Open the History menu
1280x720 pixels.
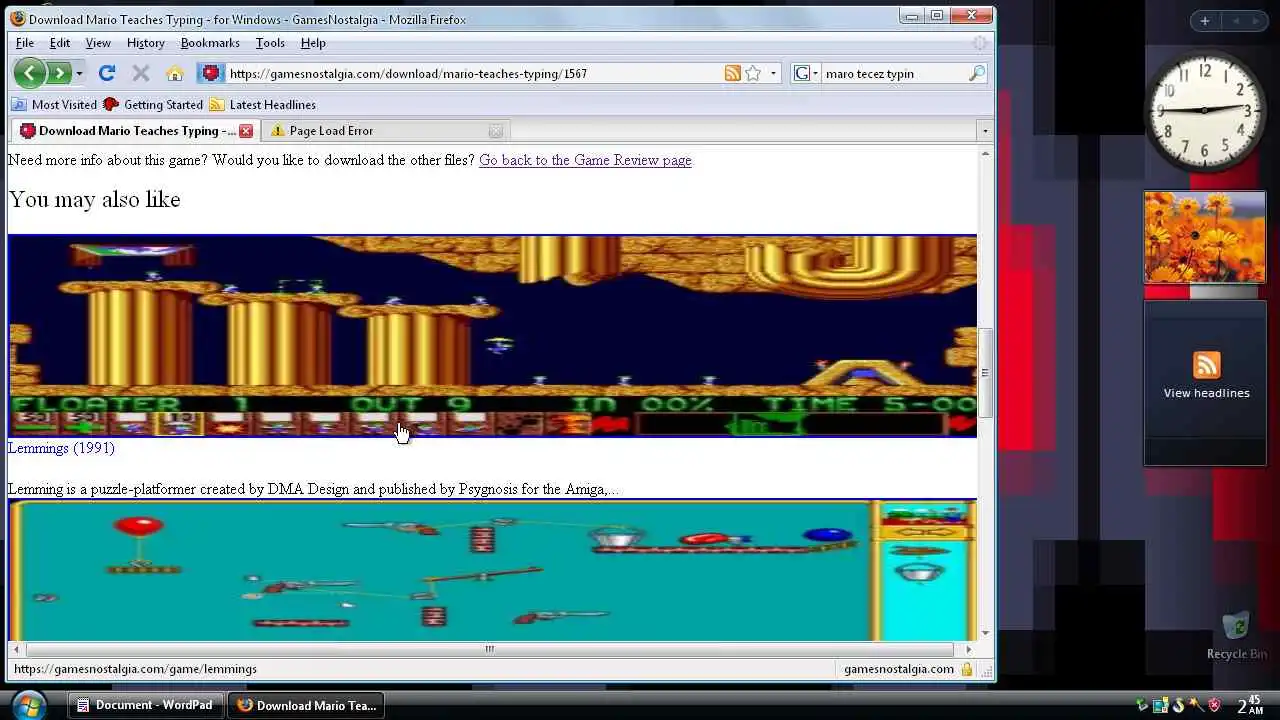pyautogui.click(x=146, y=43)
